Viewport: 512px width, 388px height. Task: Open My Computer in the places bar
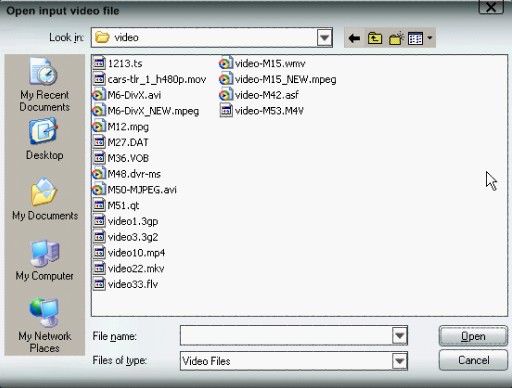coord(44,261)
